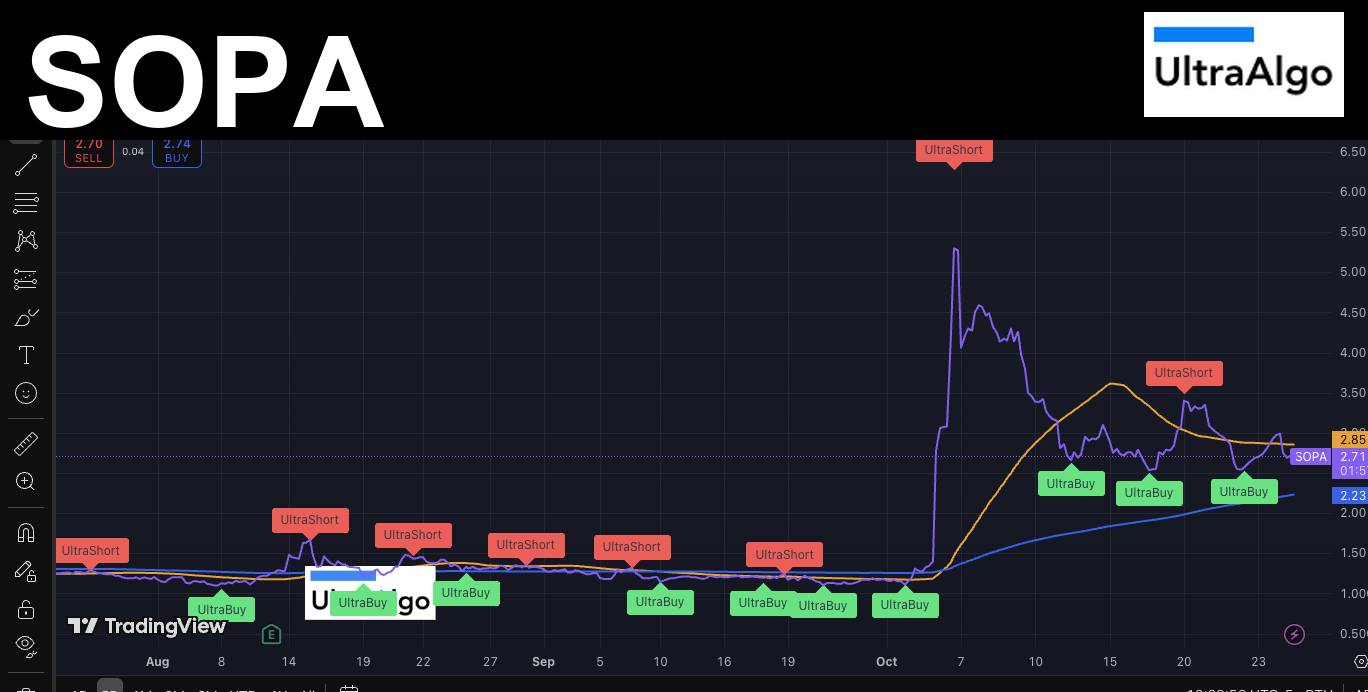Activate the zoom in tool
Viewport: 1368px width, 692px height.
tap(26, 481)
